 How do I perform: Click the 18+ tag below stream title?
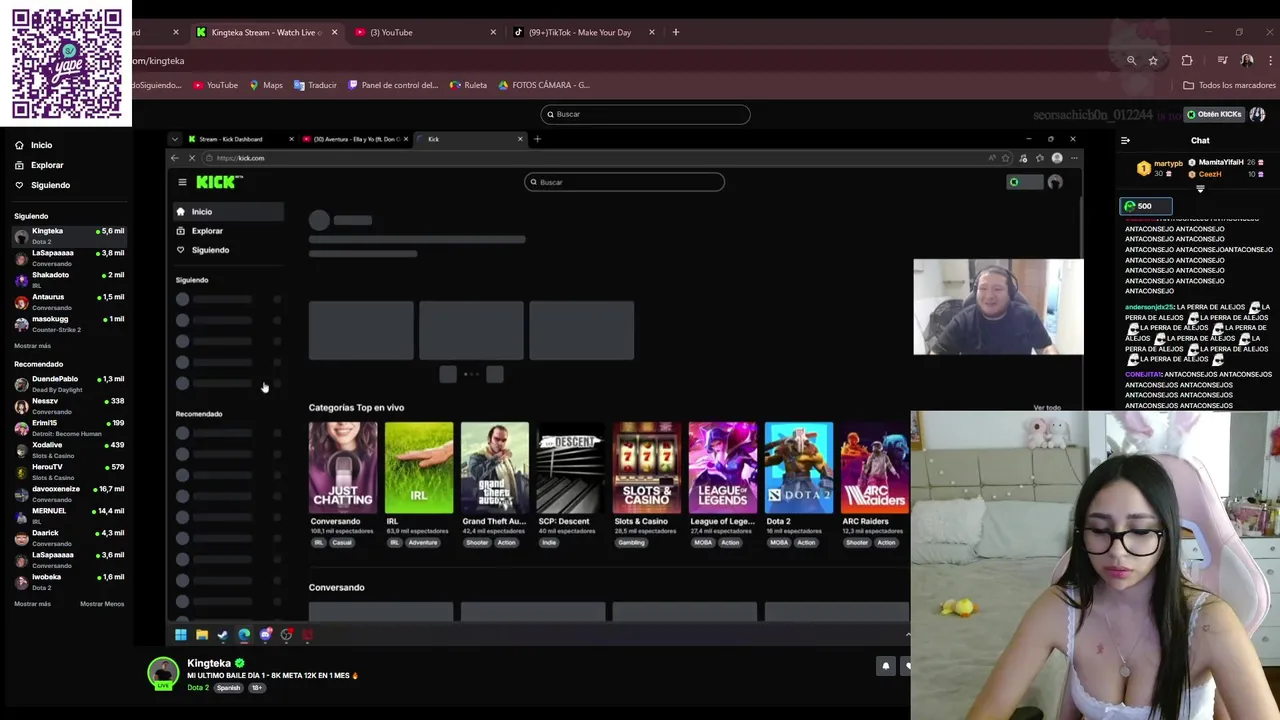tap(256, 688)
